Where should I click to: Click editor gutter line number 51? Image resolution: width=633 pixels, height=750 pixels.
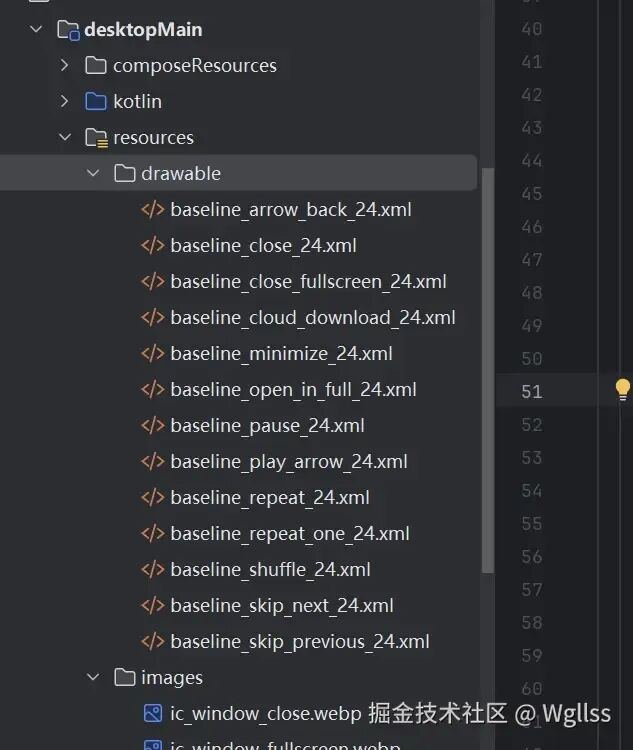pos(532,392)
